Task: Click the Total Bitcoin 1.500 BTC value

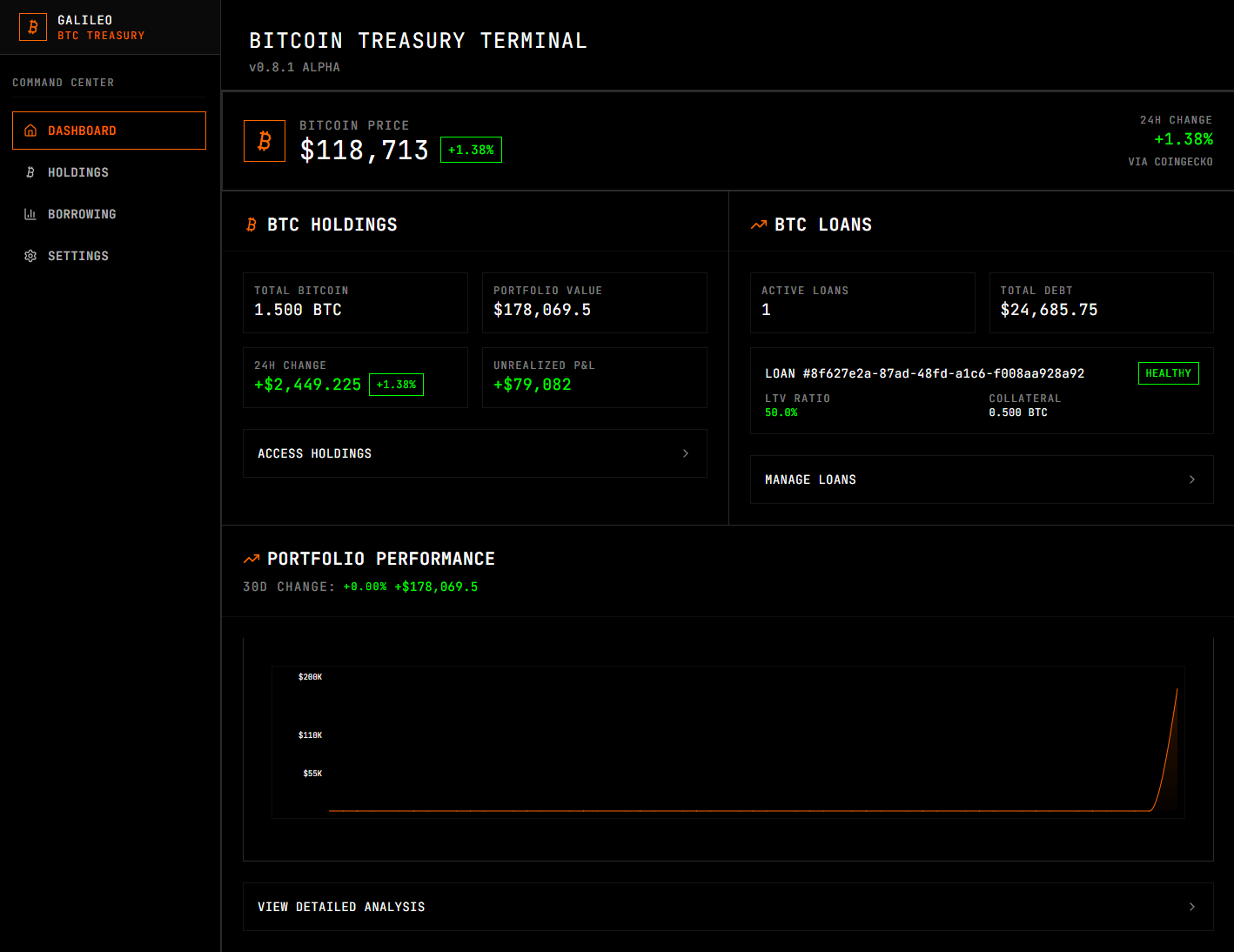Action: click(298, 310)
